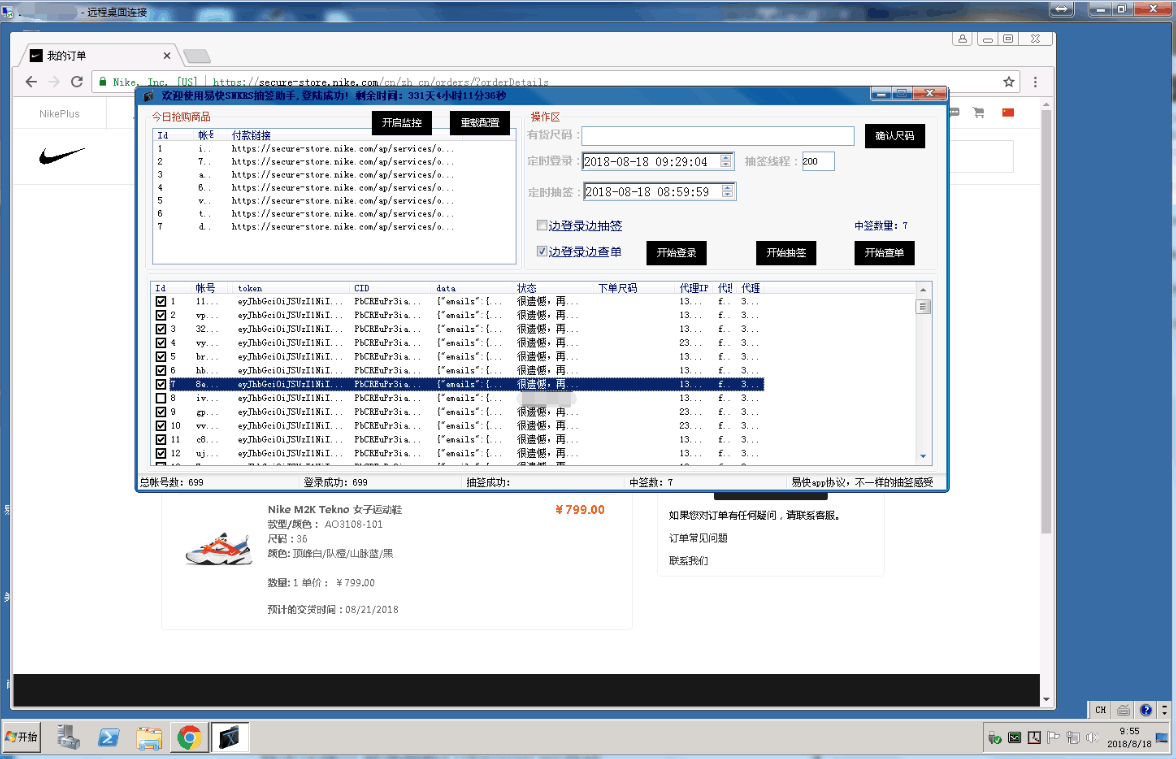1176x759 pixels.
Task: Click the Chrome forward arrow
Action: coord(53,82)
